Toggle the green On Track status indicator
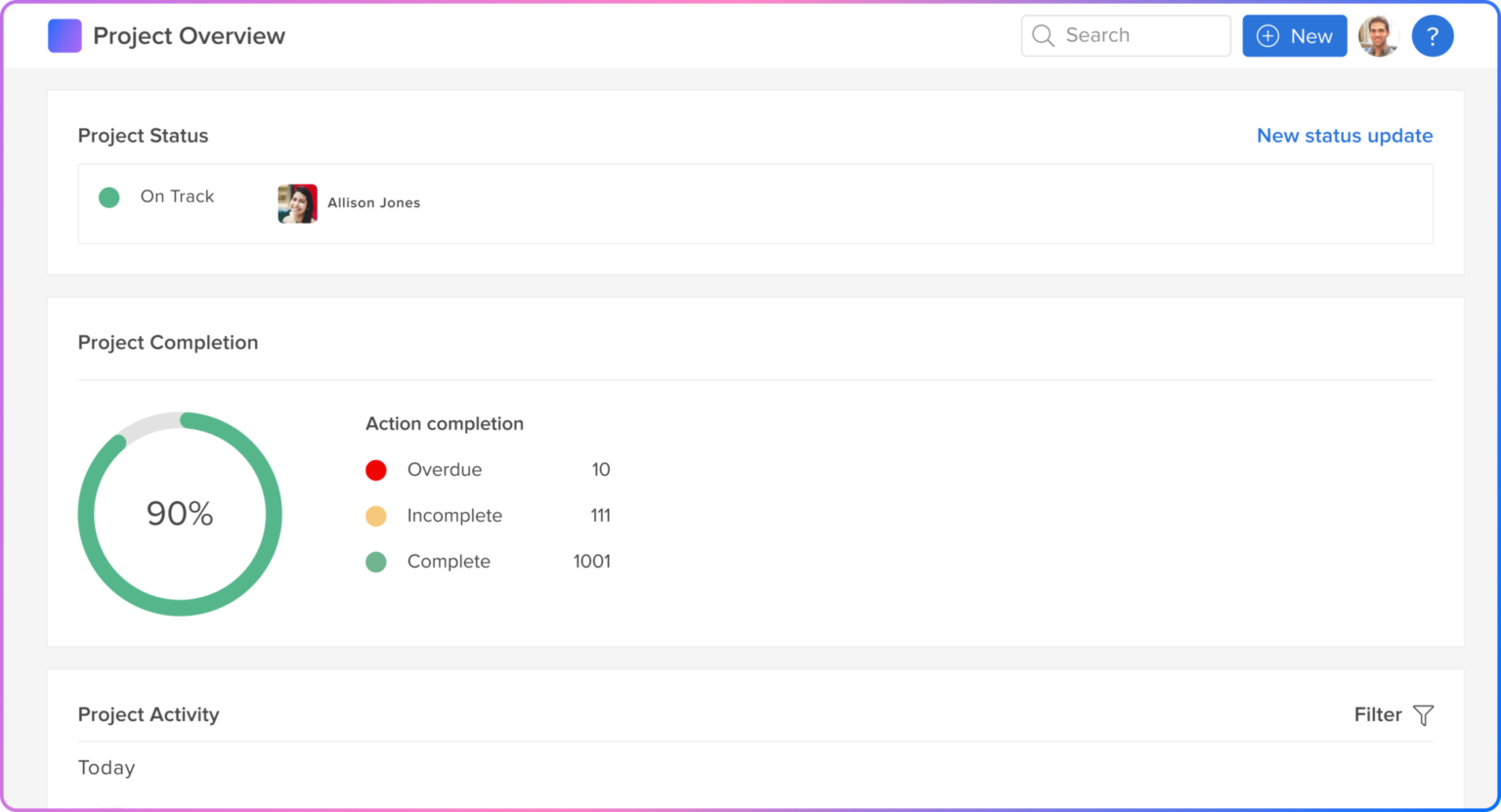 coord(108,196)
